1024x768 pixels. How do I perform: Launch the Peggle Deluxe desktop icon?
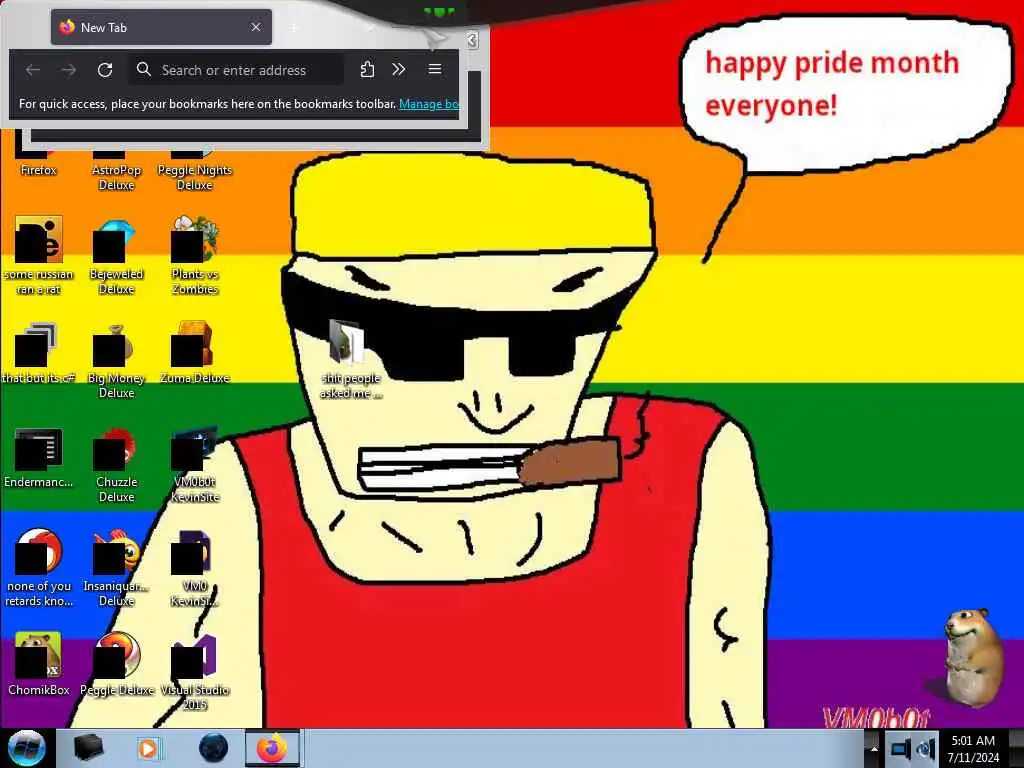point(116,664)
